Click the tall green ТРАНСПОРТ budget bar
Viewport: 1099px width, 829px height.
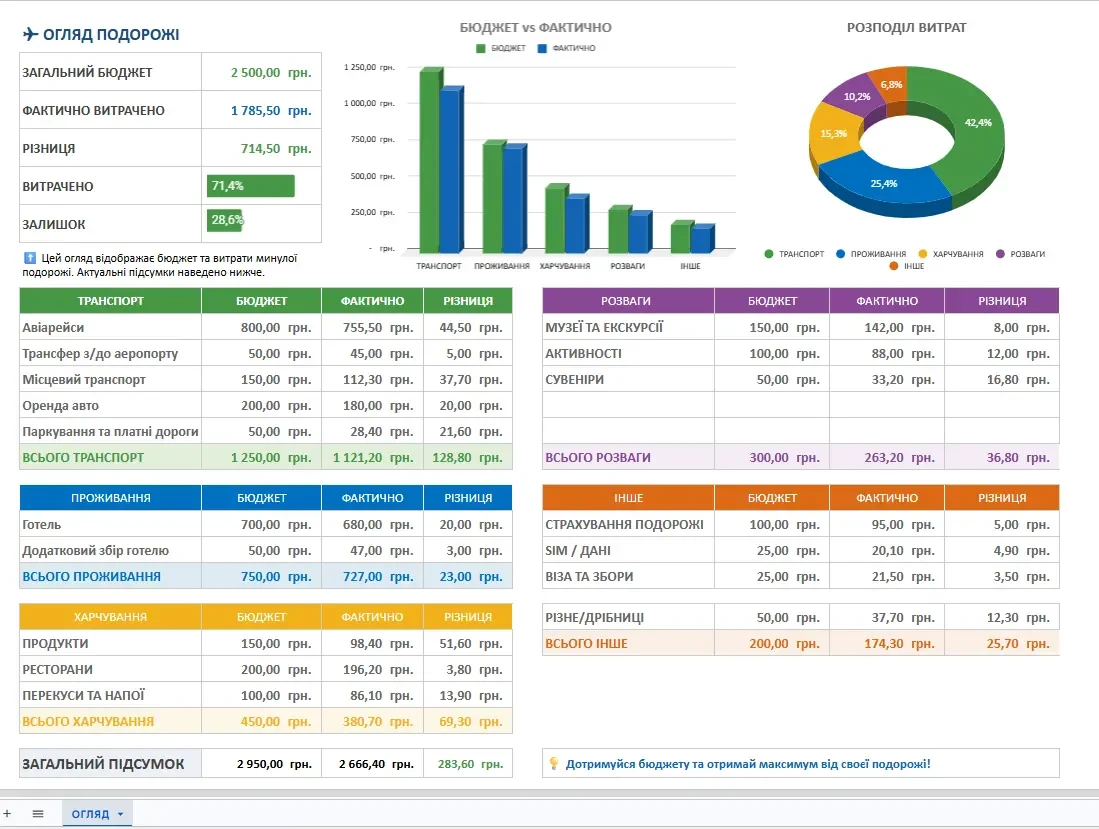tap(431, 160)
